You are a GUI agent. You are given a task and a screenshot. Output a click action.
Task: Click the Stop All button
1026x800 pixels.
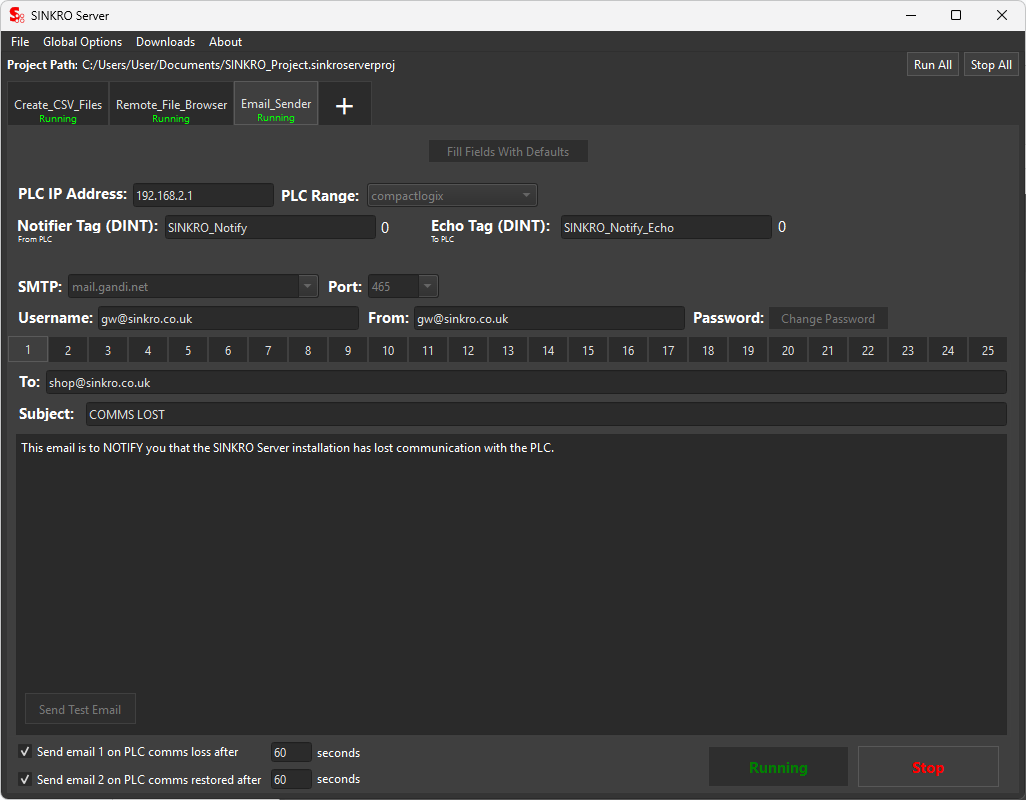pyautogui.click(x=991, y=65)
